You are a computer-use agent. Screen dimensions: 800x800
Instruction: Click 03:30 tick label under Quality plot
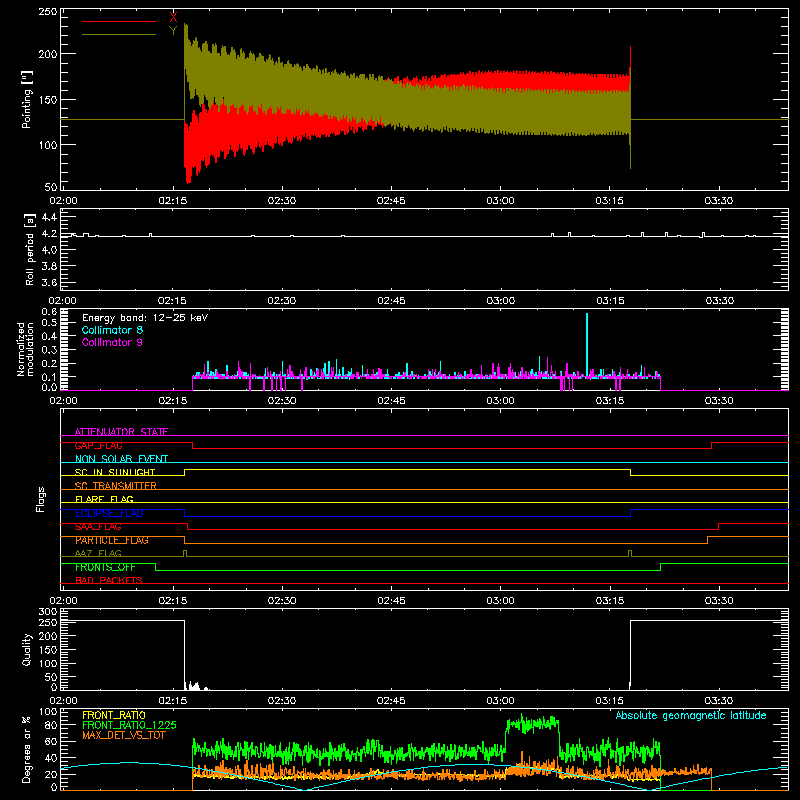pos(719,701)
